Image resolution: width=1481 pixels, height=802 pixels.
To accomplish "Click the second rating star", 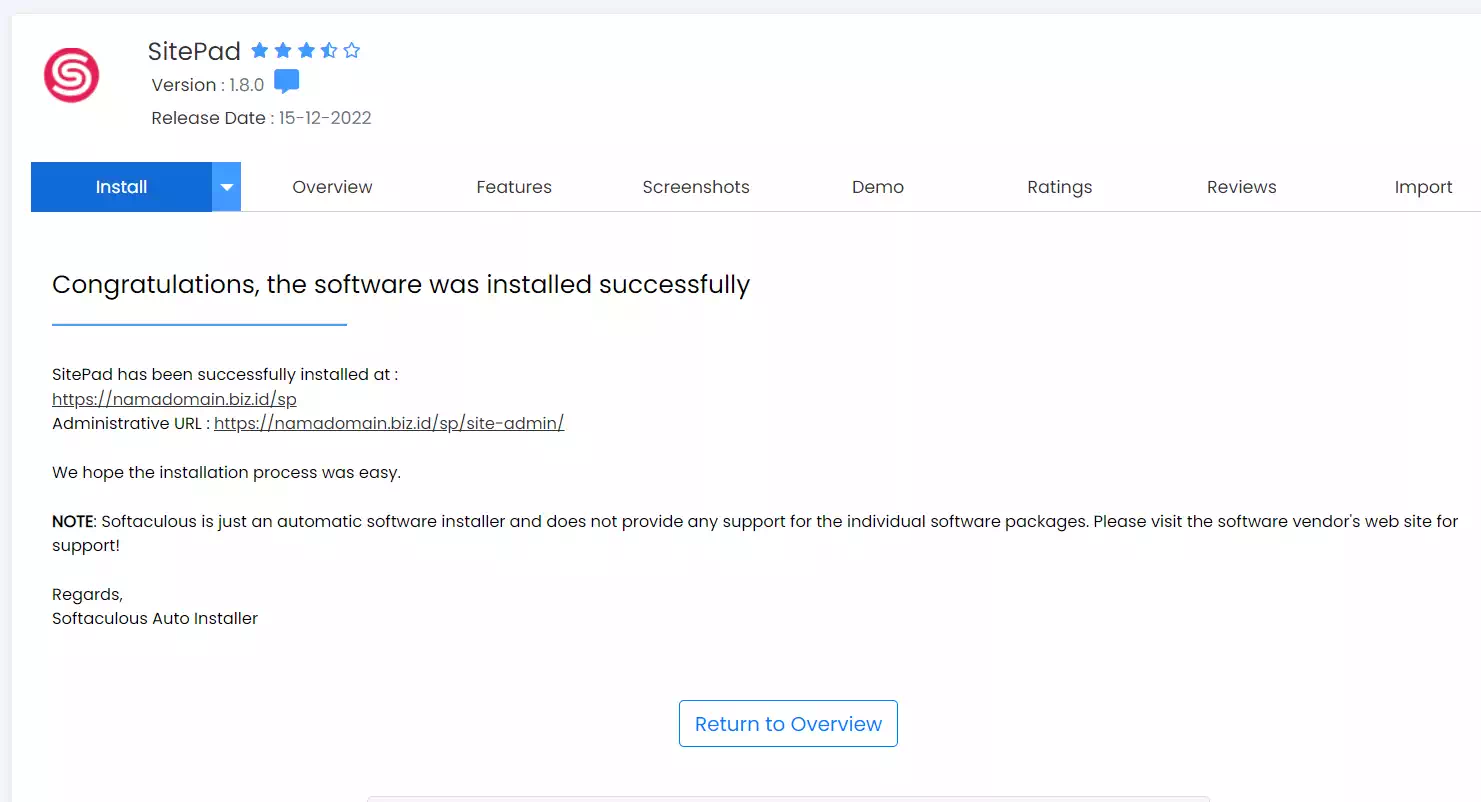I will pos(283,50).
